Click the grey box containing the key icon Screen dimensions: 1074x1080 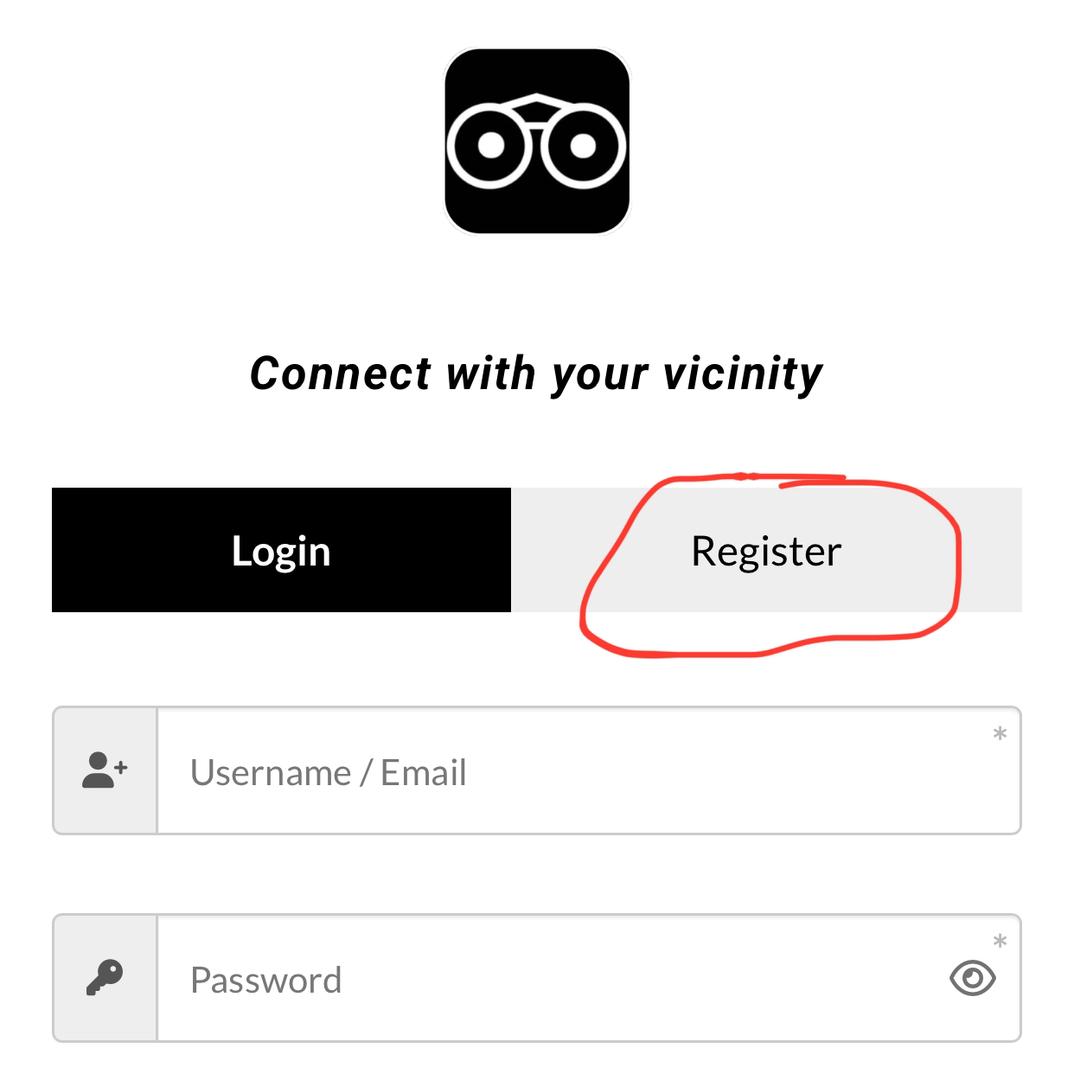[105, 978]
